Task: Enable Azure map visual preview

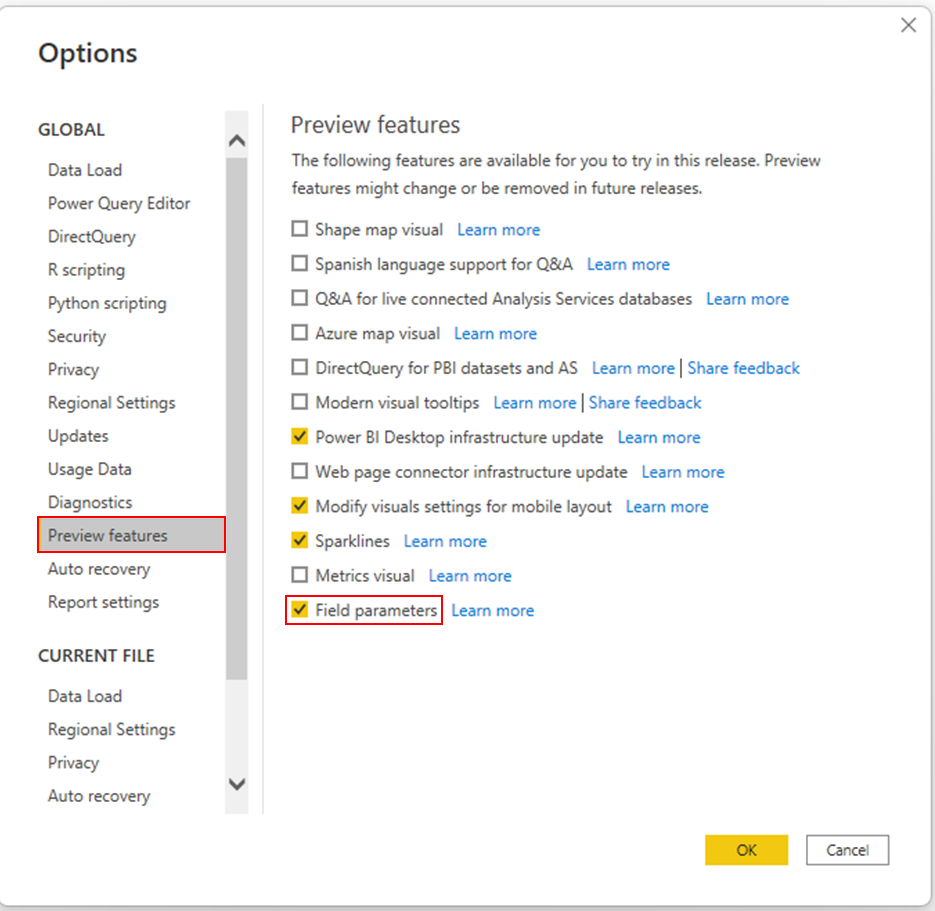Action: (x=300, y=333)
